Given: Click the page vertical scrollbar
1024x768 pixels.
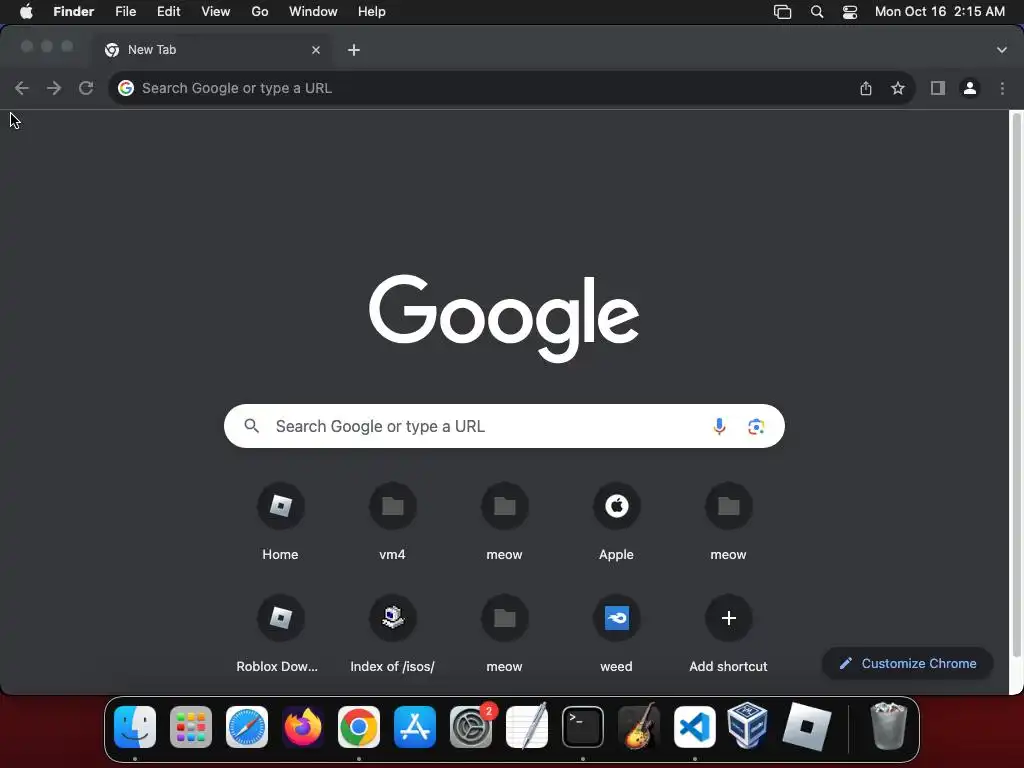Looking at the screenshot, I should click(x=1016, y=385).
